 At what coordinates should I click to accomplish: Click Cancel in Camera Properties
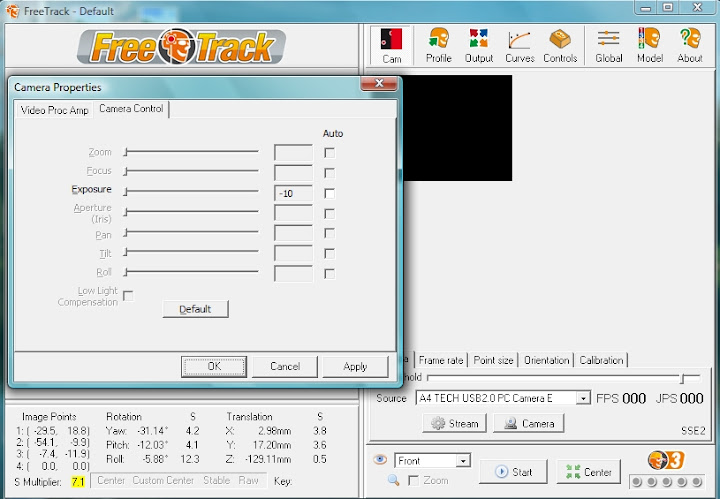(x=285, y=366)
